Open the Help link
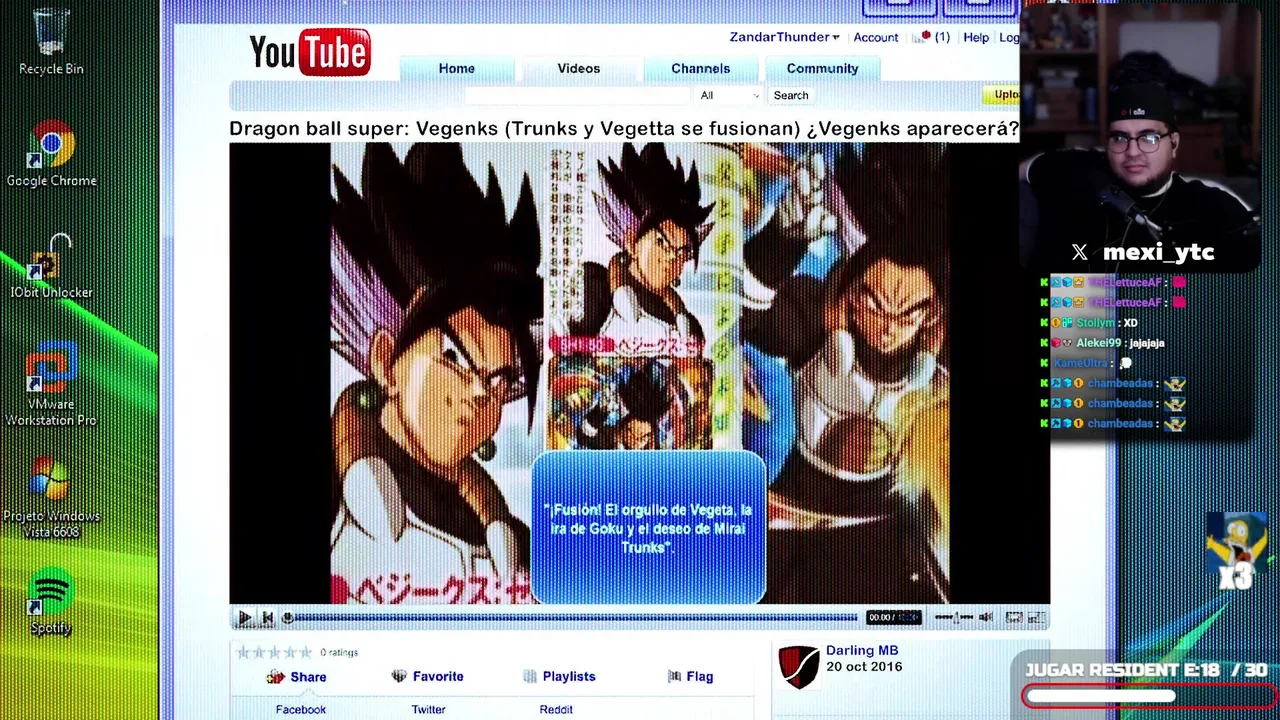 pos(976,38)
